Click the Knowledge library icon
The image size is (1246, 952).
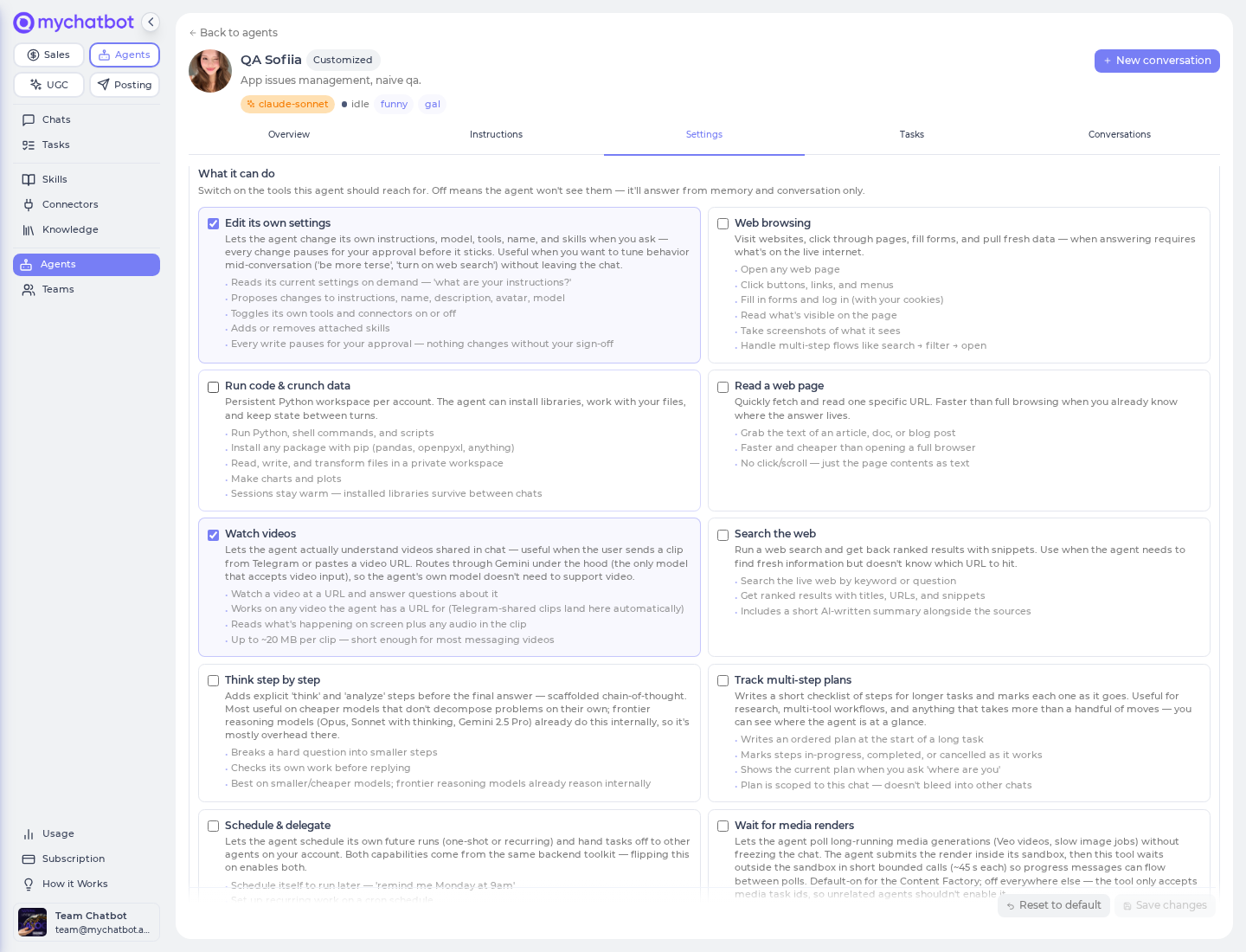point(29,229)
